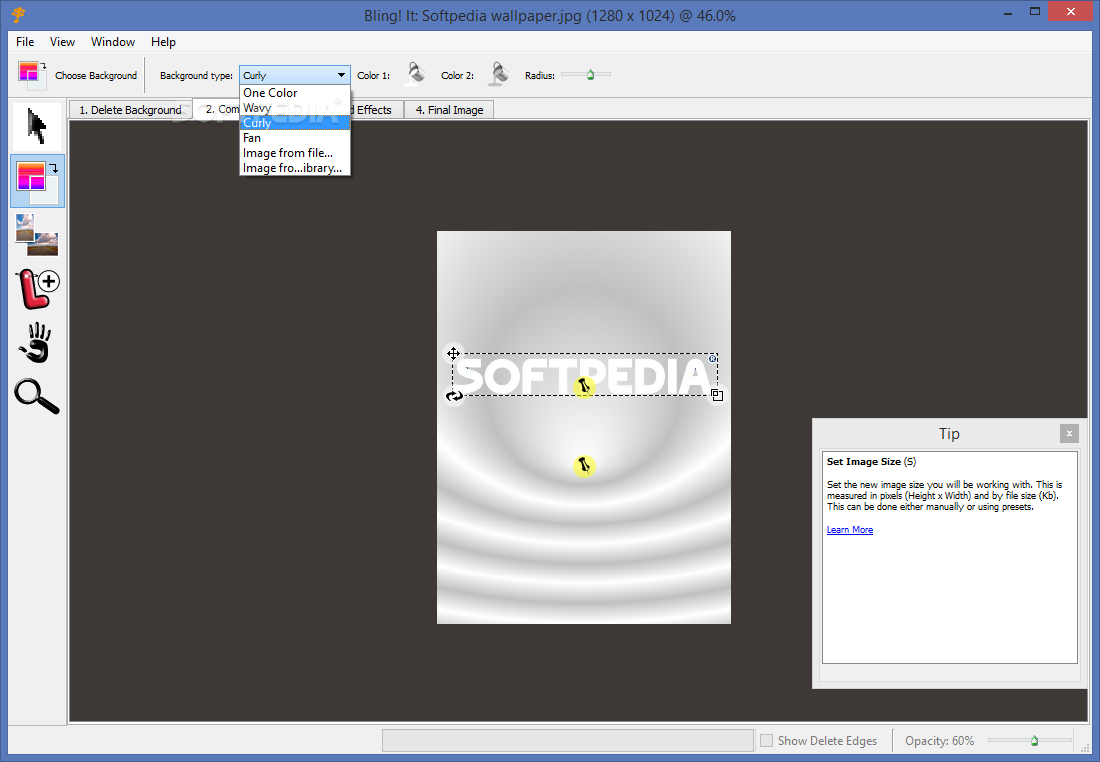Choose Image from file... option
Viewport: 1100px width, 762px height.
tap(295, 153)
